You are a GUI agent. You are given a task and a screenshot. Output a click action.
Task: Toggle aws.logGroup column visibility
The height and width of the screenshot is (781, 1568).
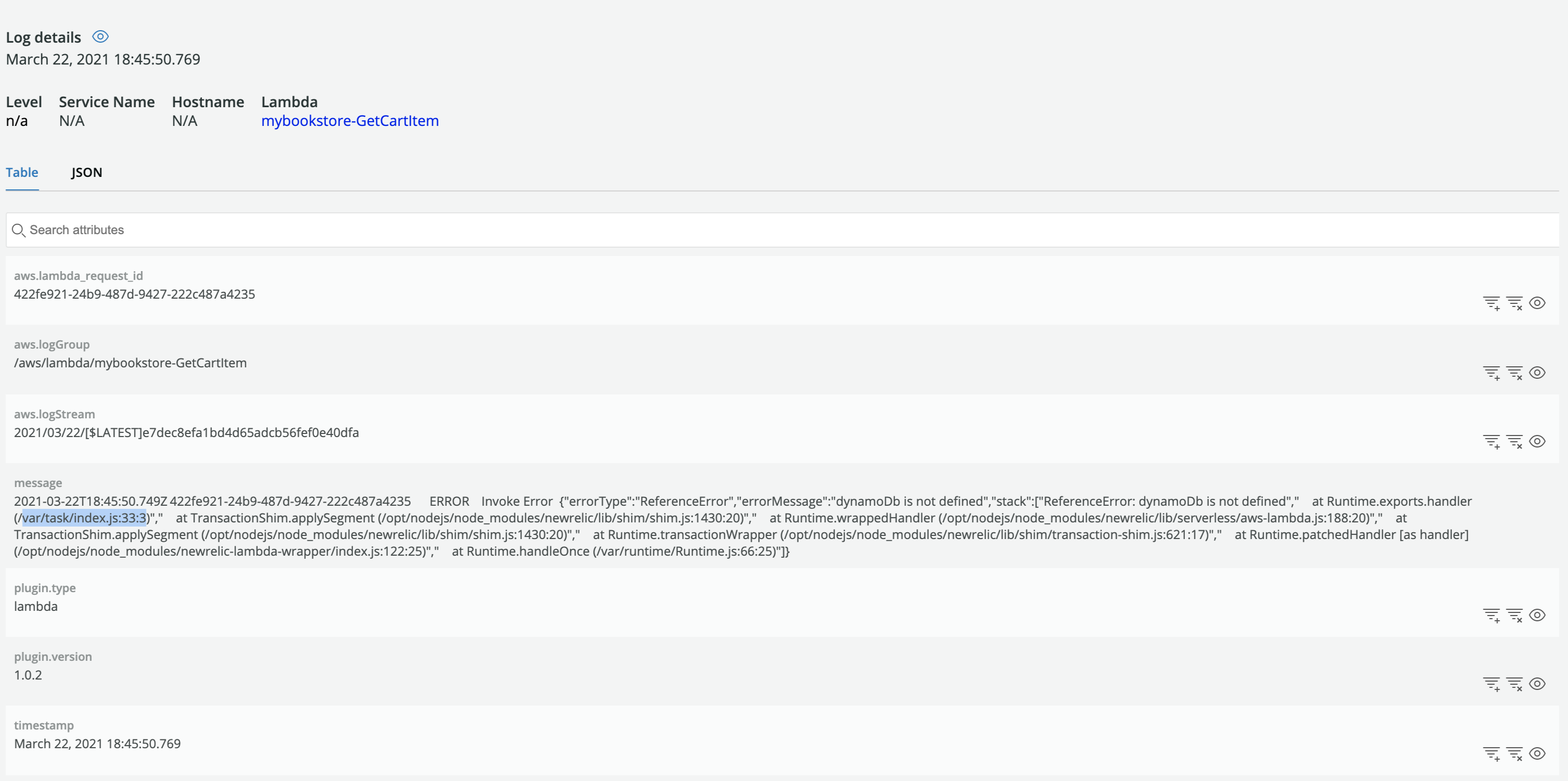tap(1537, 372)
